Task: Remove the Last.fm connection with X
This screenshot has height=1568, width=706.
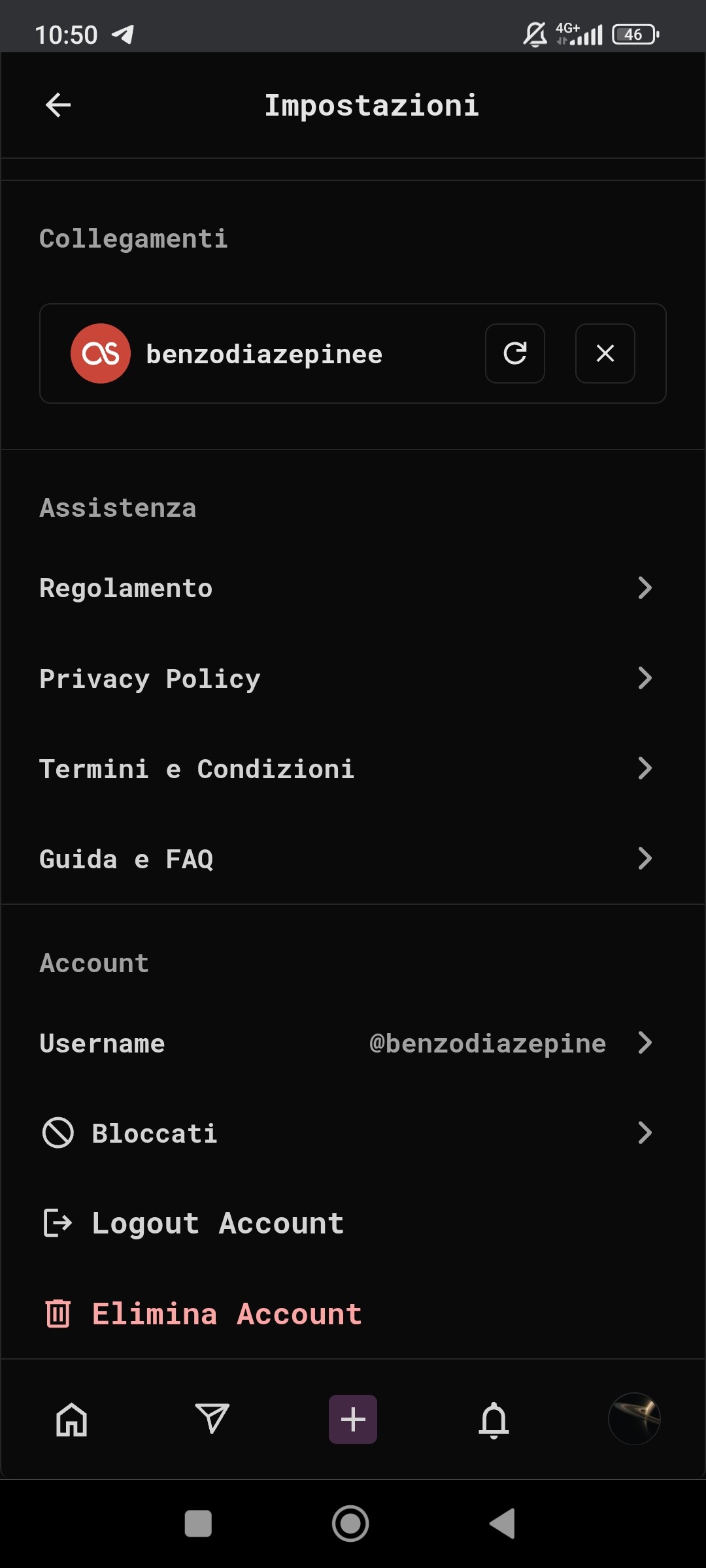Action: click(605, 353)
